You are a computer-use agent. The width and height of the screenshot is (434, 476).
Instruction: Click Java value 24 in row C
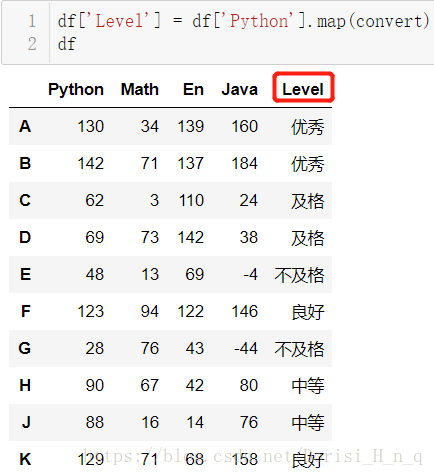[249, 200]
